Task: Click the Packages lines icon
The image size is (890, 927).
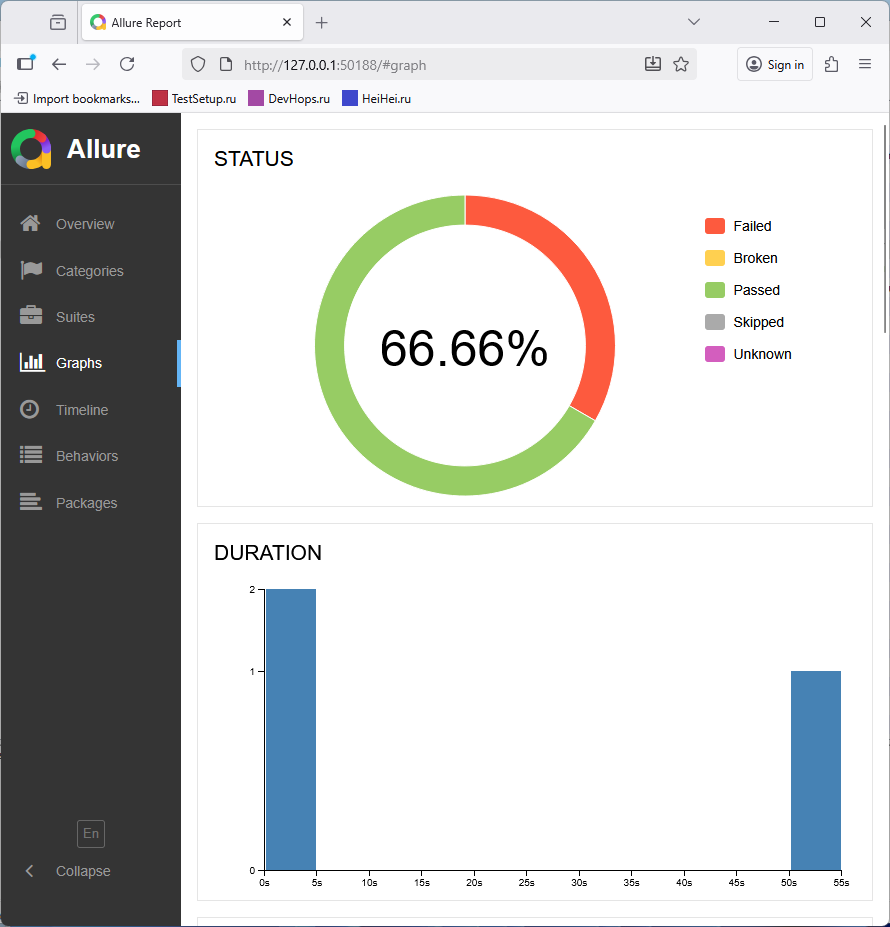Action: tap(31, 502)
